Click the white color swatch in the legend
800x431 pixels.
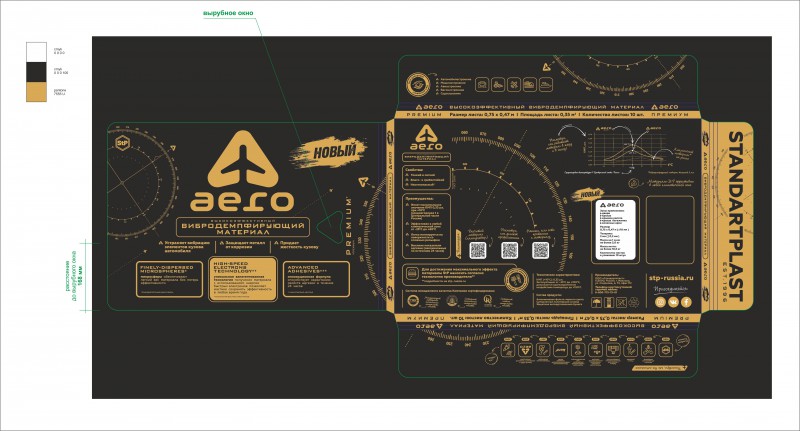[x=36, y=53]
